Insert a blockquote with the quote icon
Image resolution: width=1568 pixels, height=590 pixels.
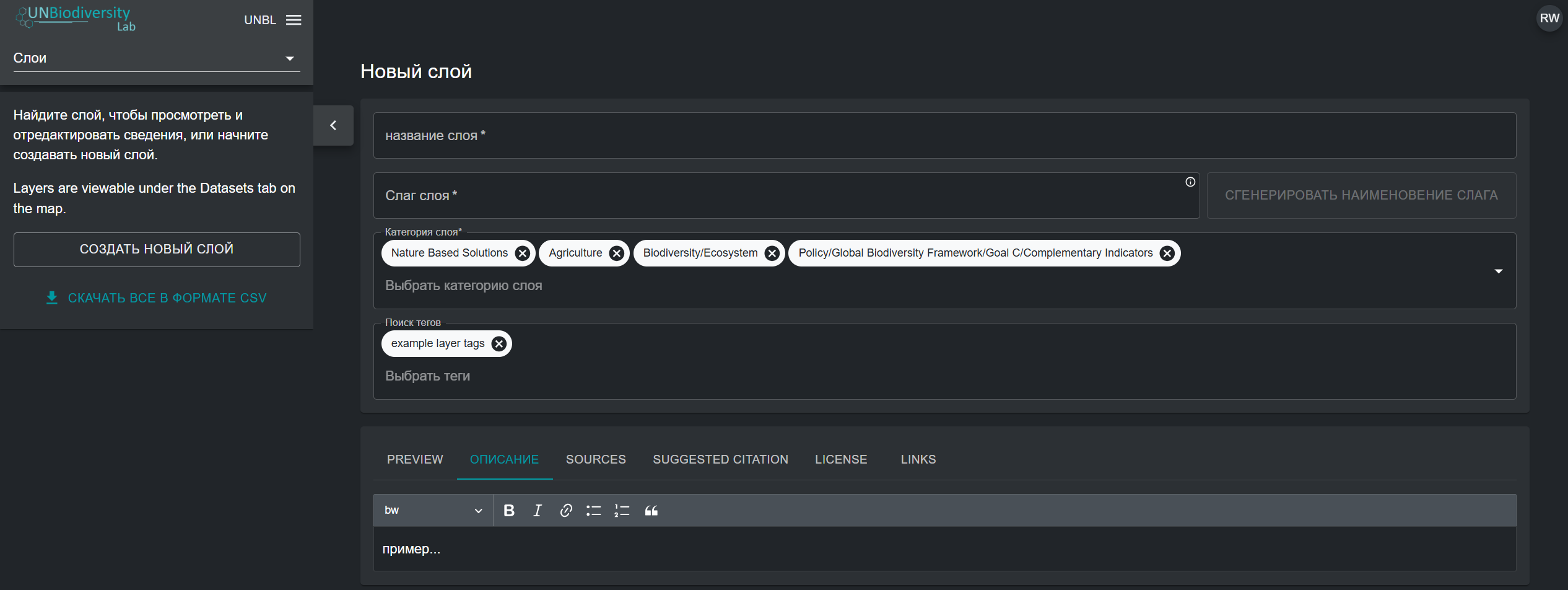[x=651, y=510]
